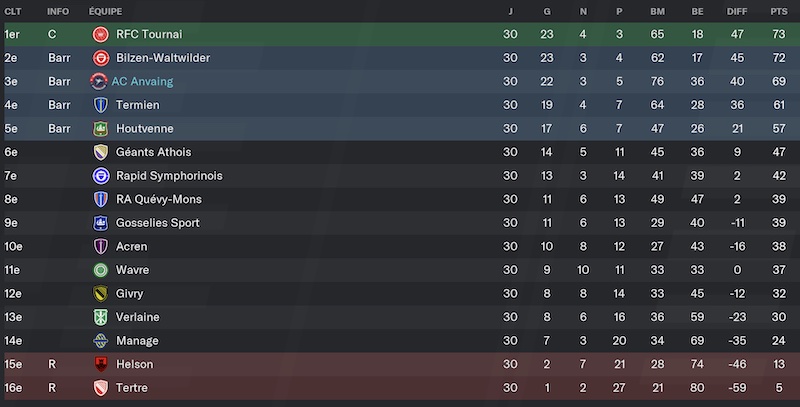Select the Rapid Symphorinois round logo
The image size is (800, 407).
pyautogui.click(x=101, y=176)
